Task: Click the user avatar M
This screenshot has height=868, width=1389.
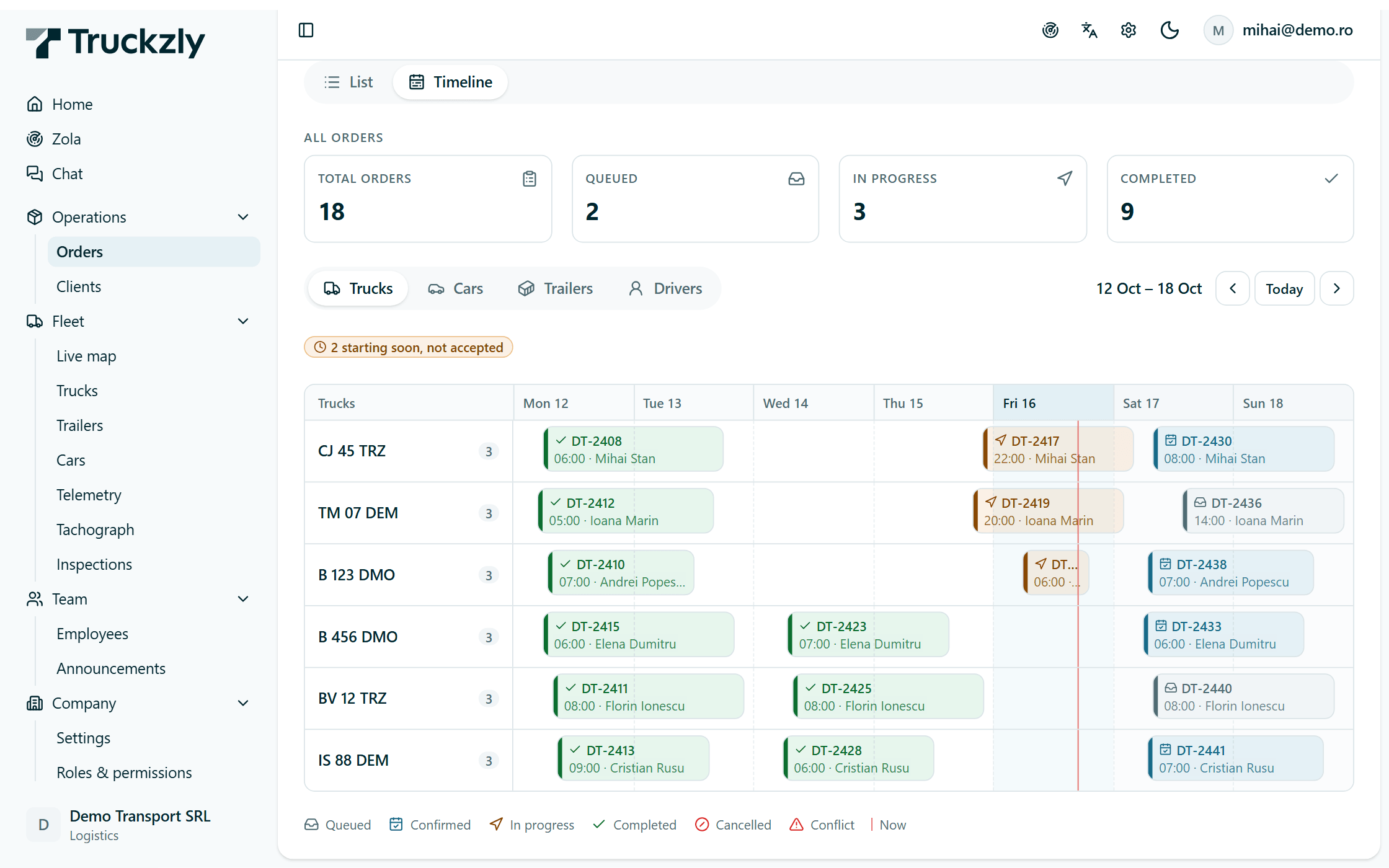Action: pyautogui.click(x=1218, y=30)
